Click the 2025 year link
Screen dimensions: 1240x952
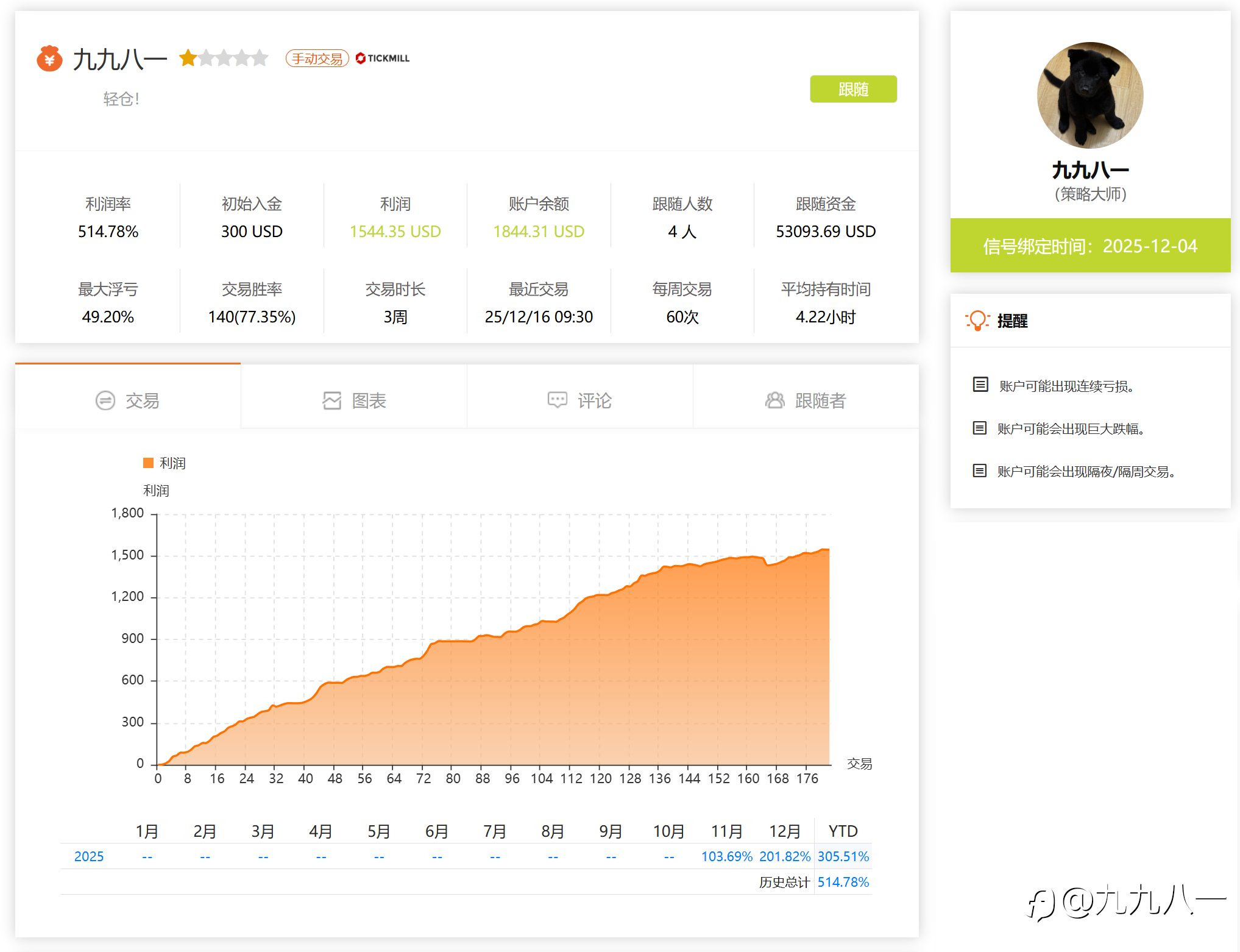click(89, 856)
